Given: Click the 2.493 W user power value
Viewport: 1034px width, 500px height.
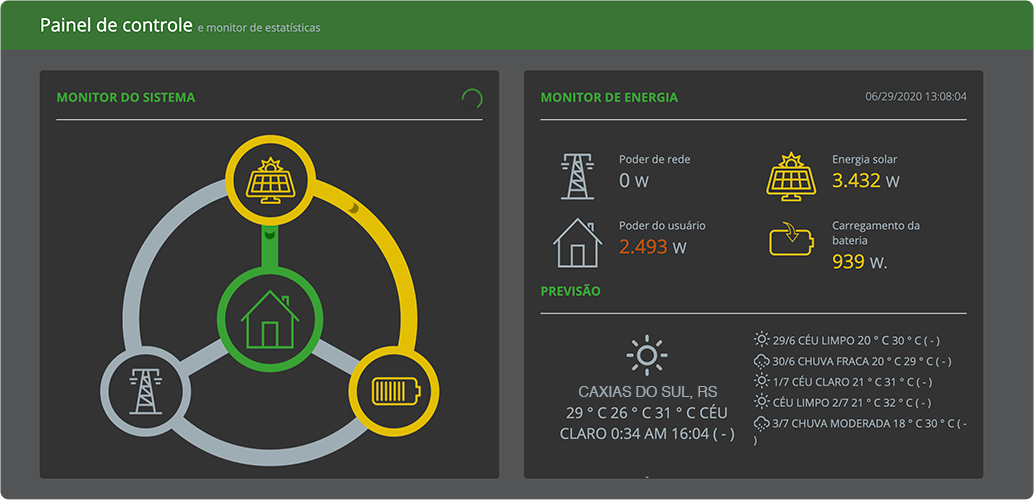Looking at the screenshot, I should tap(652, 247).
